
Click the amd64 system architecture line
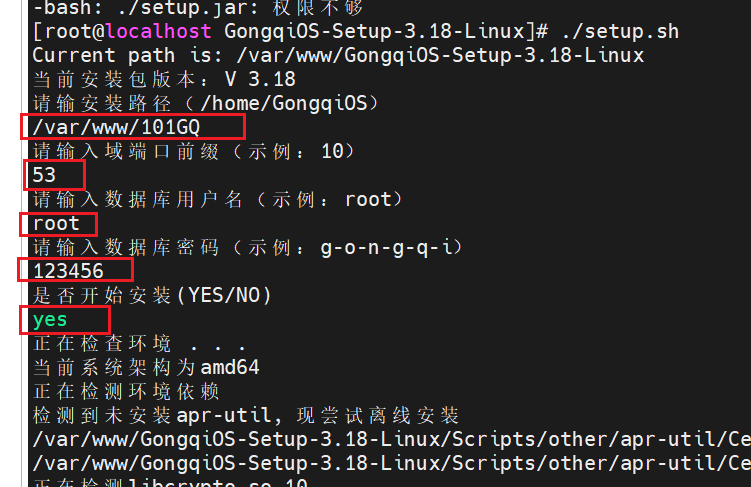tap(146, 367)
